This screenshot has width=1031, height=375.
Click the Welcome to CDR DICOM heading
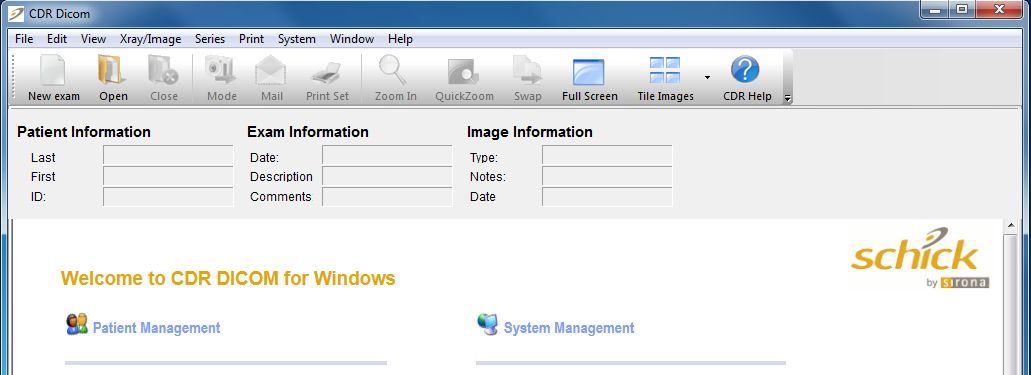click(x=228, y=278)
